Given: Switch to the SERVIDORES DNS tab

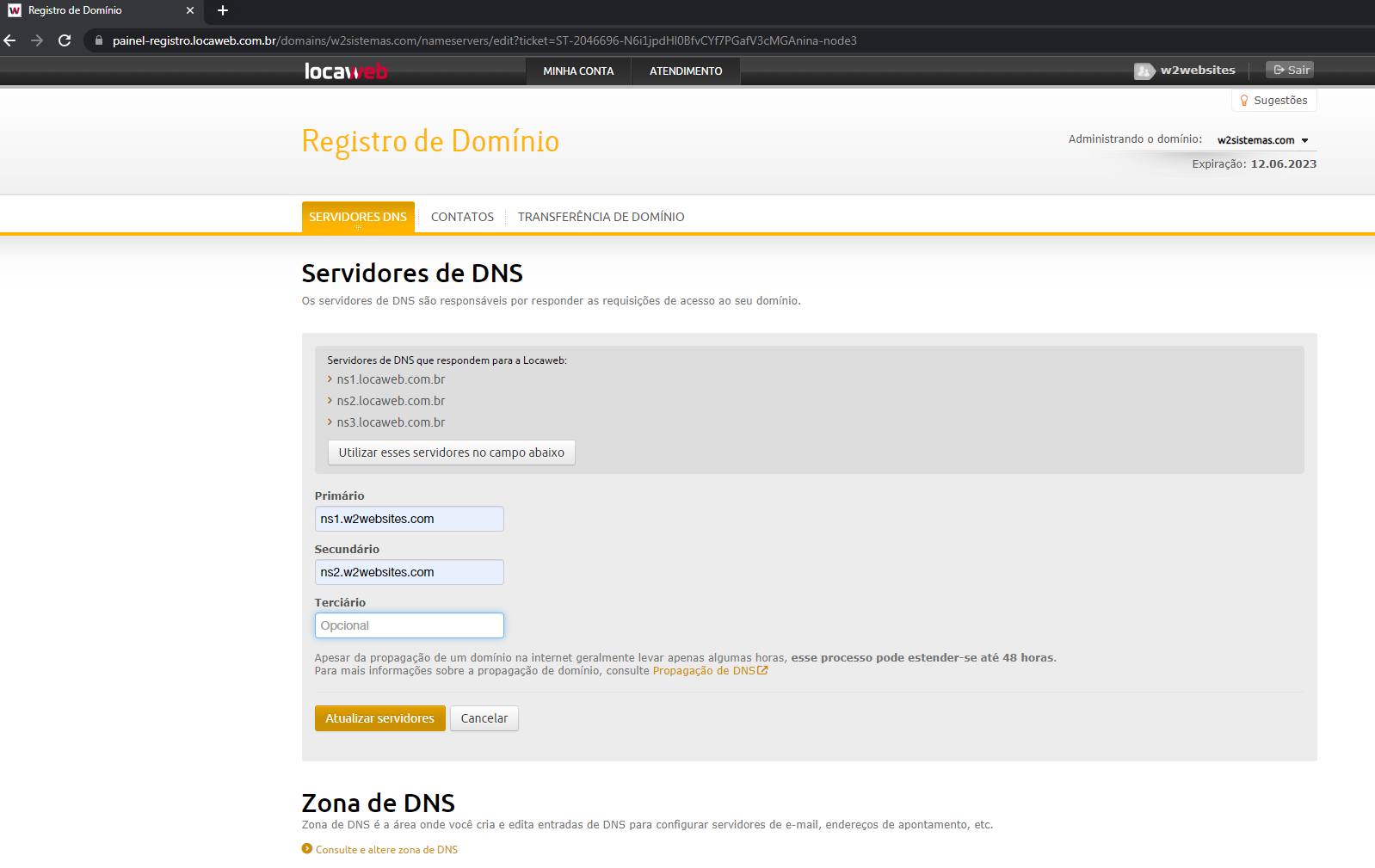Looking at the screenshot, I should pos(358,217).
